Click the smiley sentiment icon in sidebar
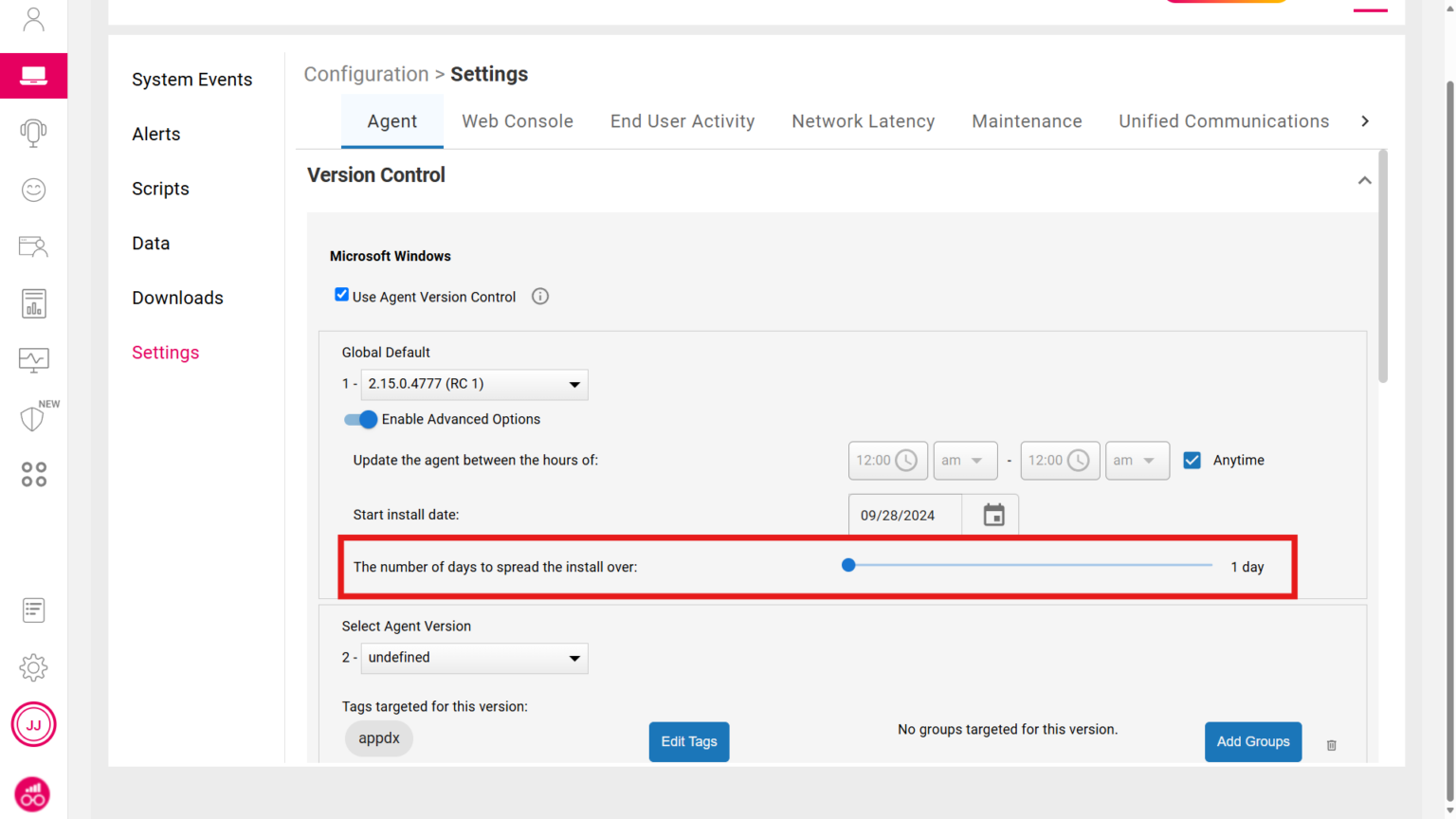 pos(34,190)
